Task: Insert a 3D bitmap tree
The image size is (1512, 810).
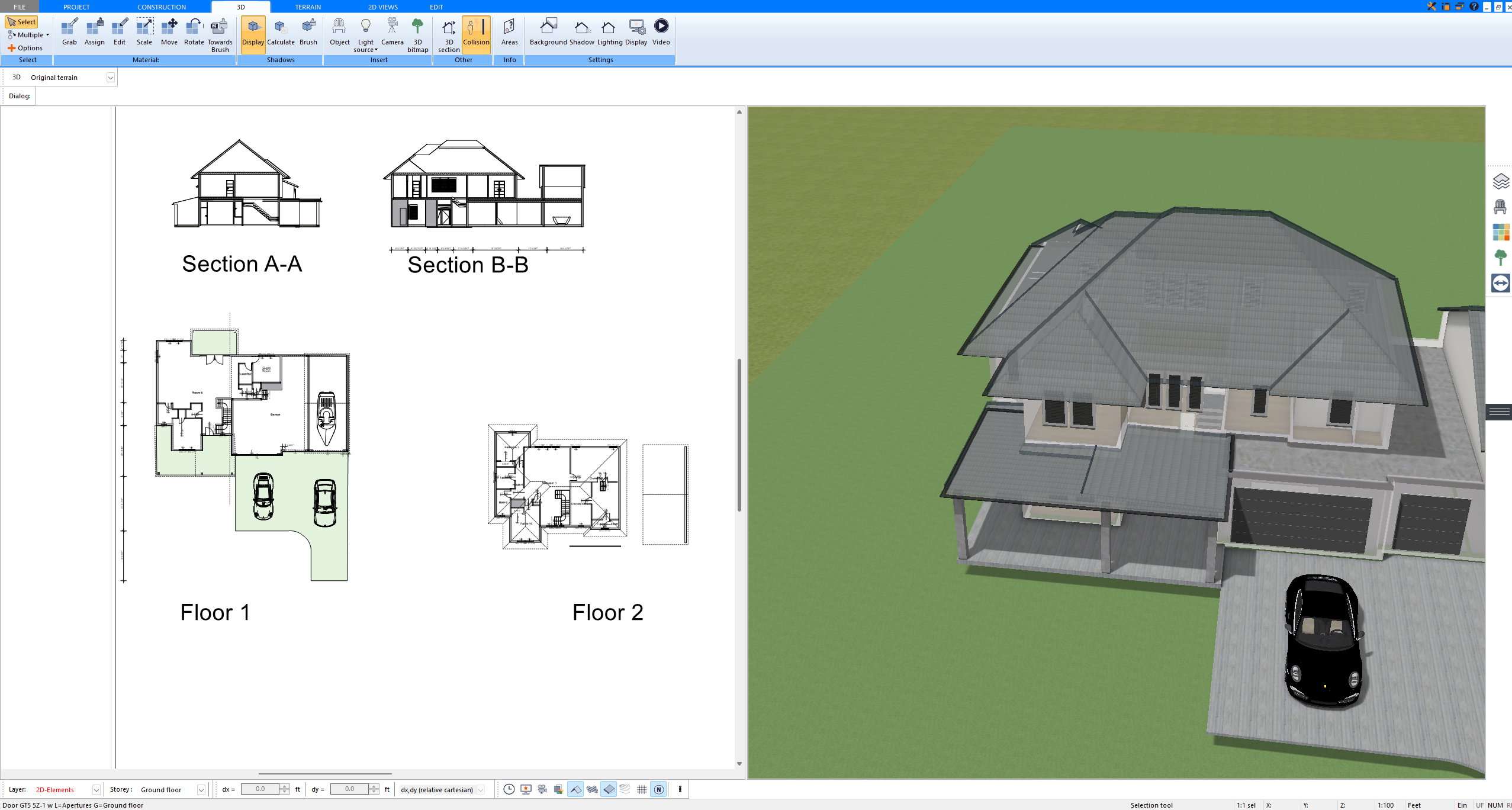Action: (417, 36)
